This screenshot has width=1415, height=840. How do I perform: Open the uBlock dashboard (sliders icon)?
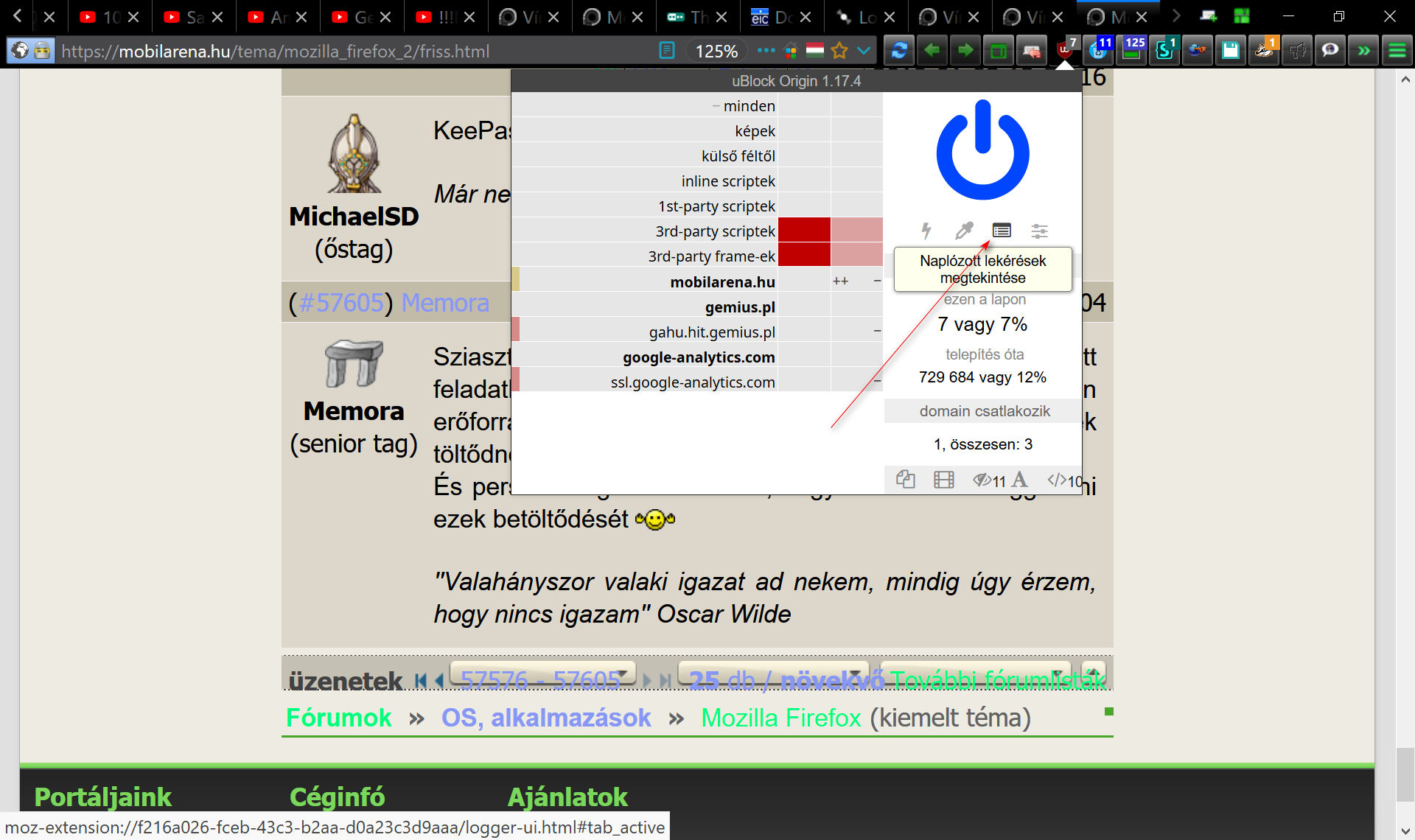[1039, 231]
